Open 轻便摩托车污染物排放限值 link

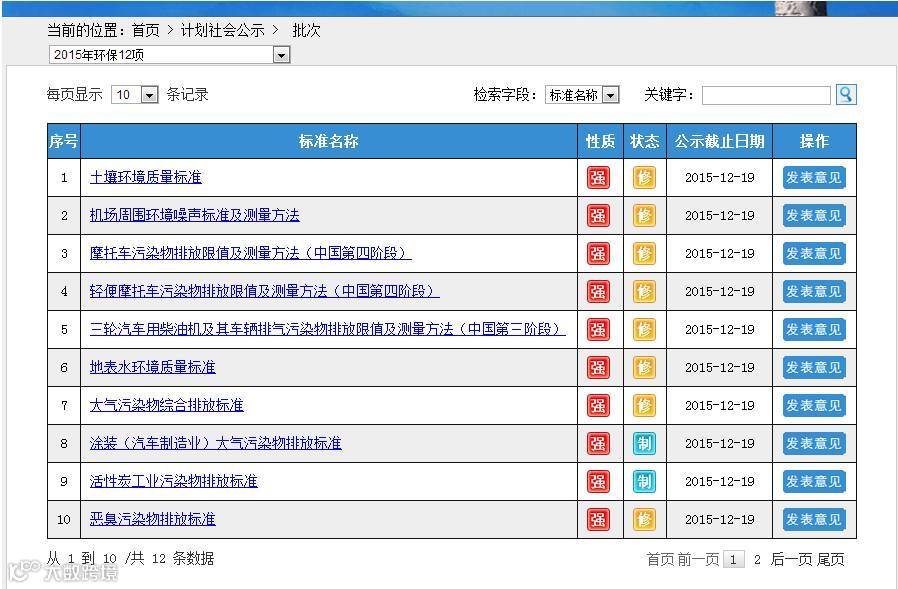coord(265,291)
